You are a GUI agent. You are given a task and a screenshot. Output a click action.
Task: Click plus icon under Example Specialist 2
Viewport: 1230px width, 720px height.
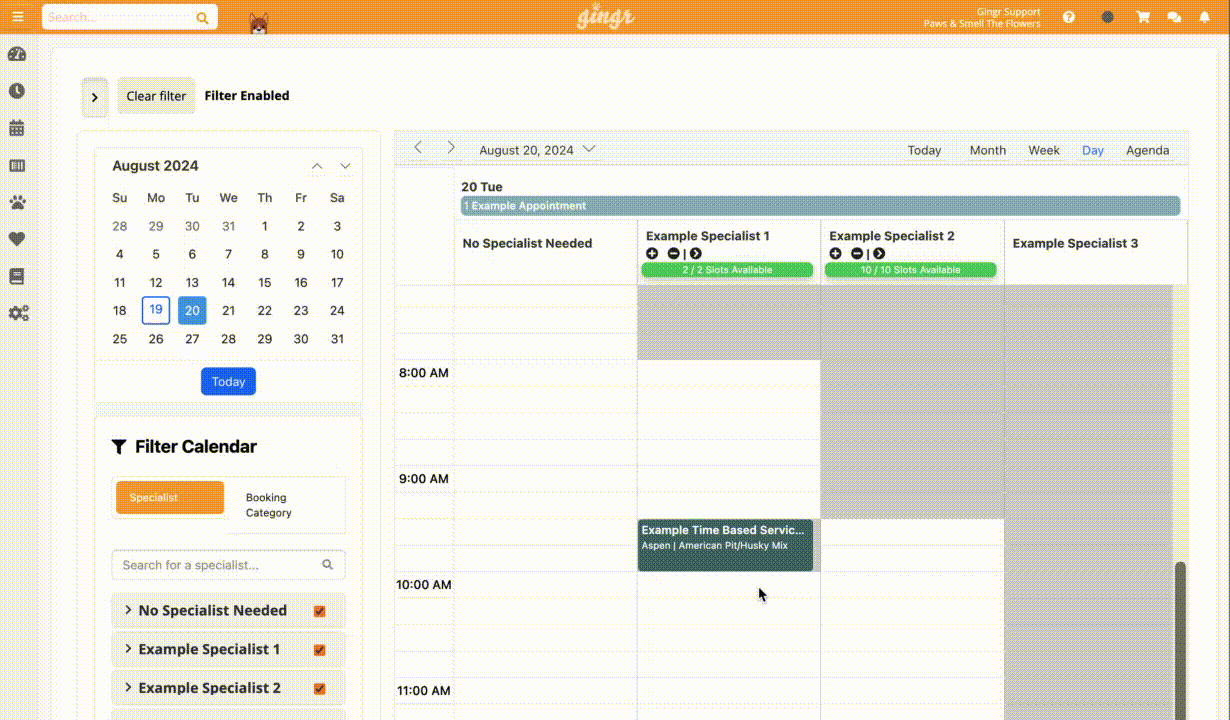tap(835, 254)
